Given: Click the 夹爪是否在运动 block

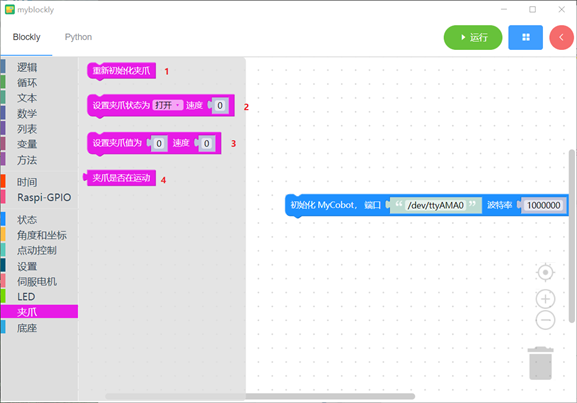Looking at the screenshot, I should point(120,178).
